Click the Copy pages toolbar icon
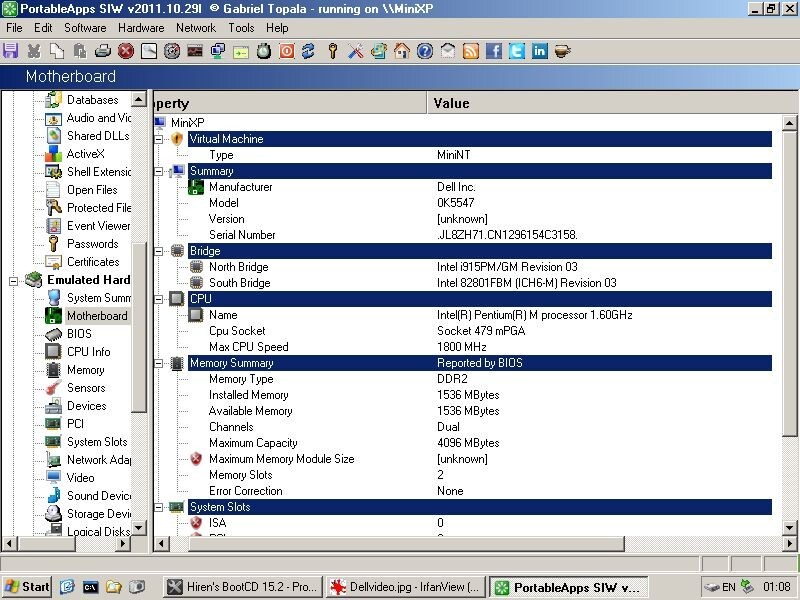The image size is (800, 600). (57, 51)
